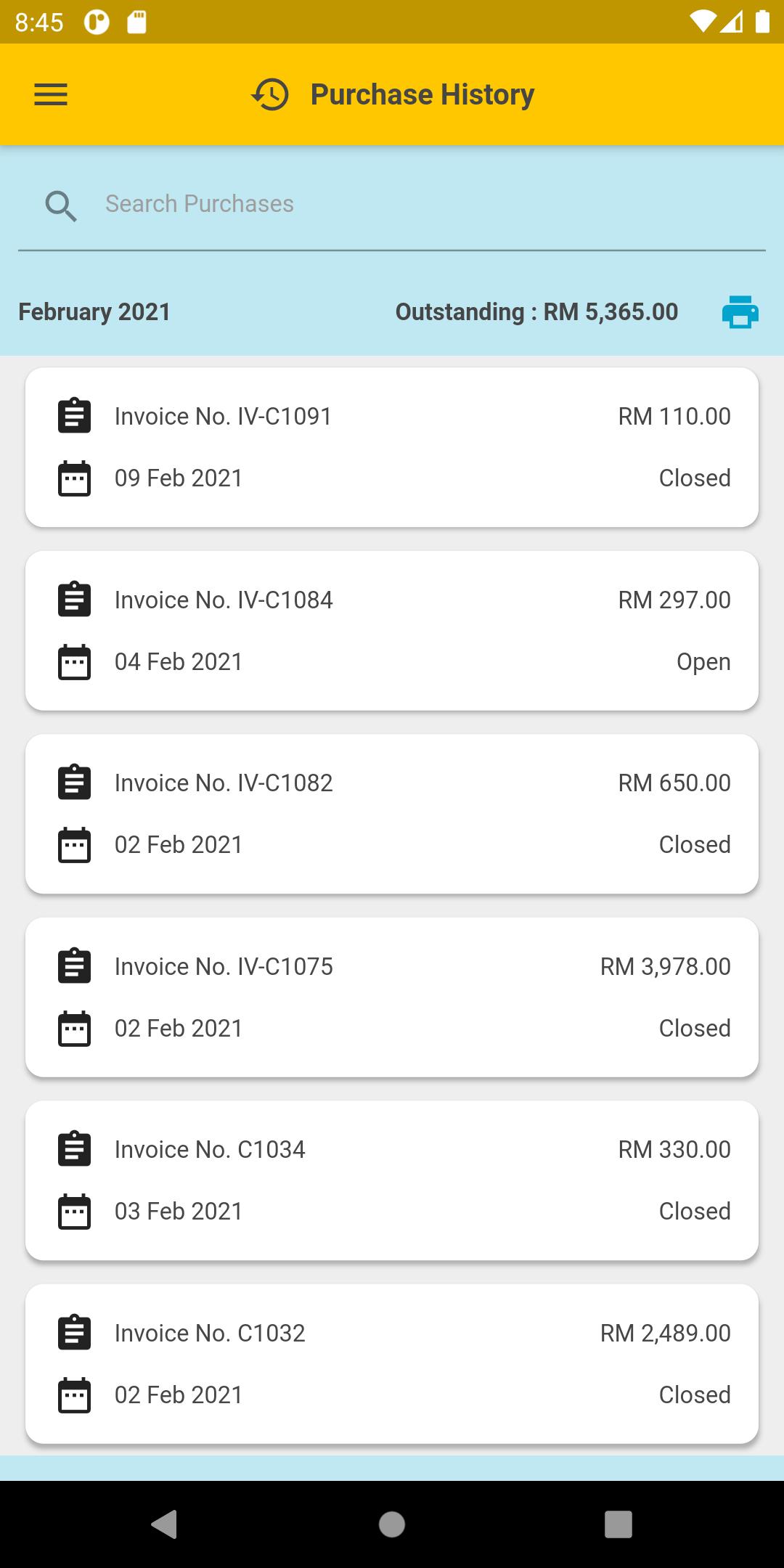Tap clipboard icon for Invoice IV-C1091
This screenshot has width=784, height=1568.
[74, 416]
